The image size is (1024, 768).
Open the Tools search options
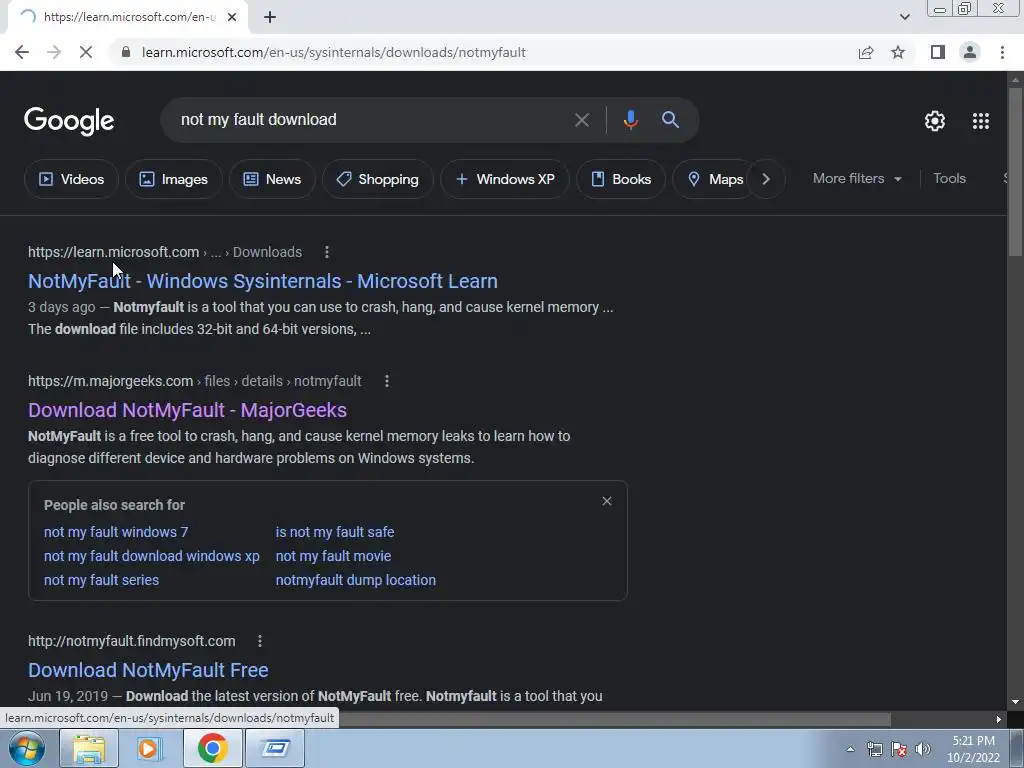pyautogui.click(x=949, y=178)
